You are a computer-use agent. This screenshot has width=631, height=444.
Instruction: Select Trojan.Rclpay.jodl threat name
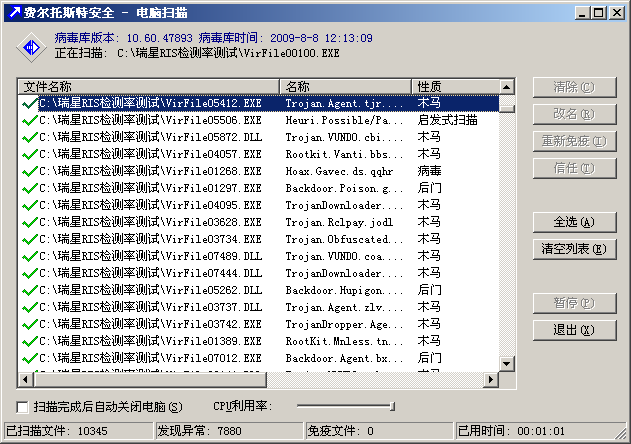(x=339, y=222)
